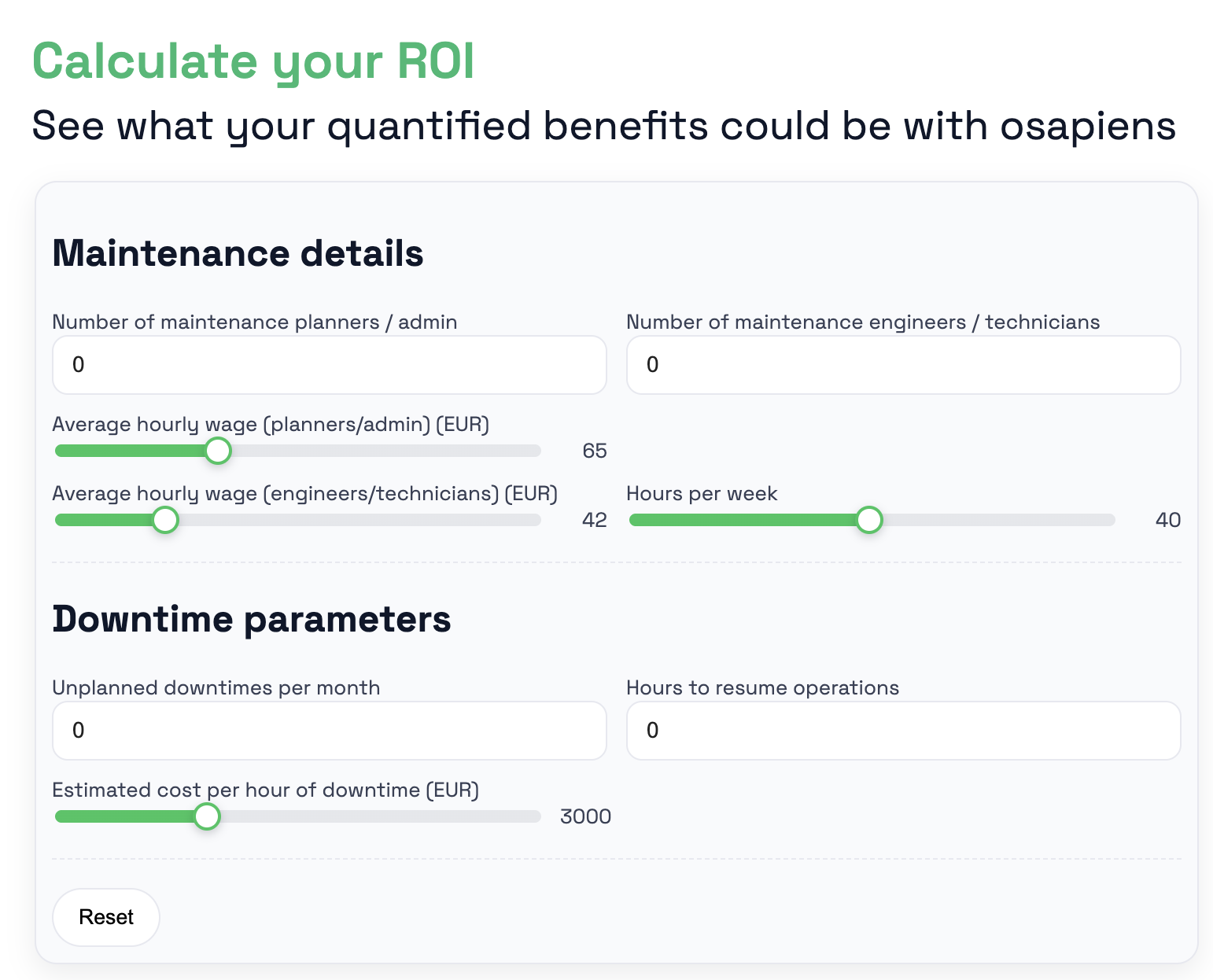Focus the Unplanned downtimes per month field

(329, 731)
